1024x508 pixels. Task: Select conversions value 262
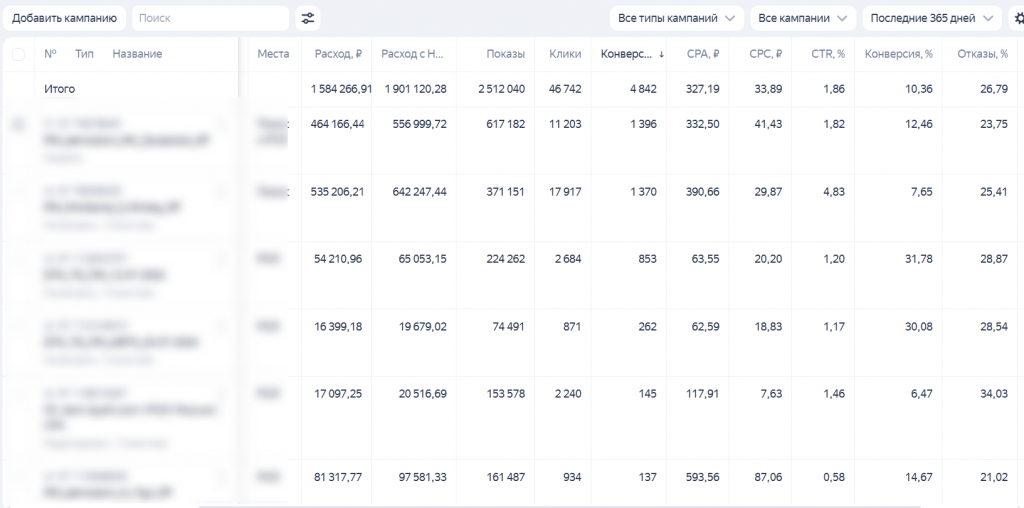tap(647, 326)
